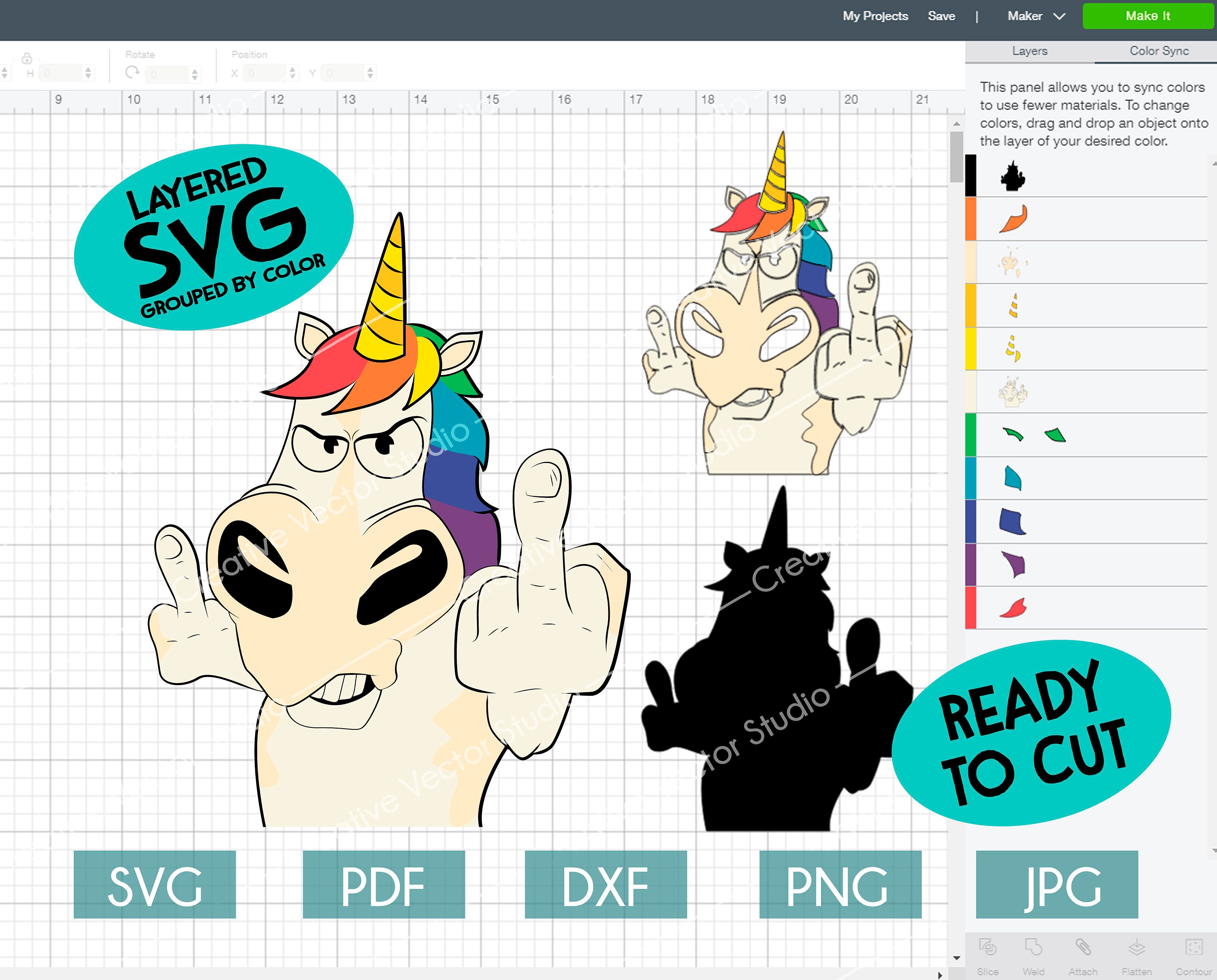Select the large colored unicorn on canvas

(390, 519)
